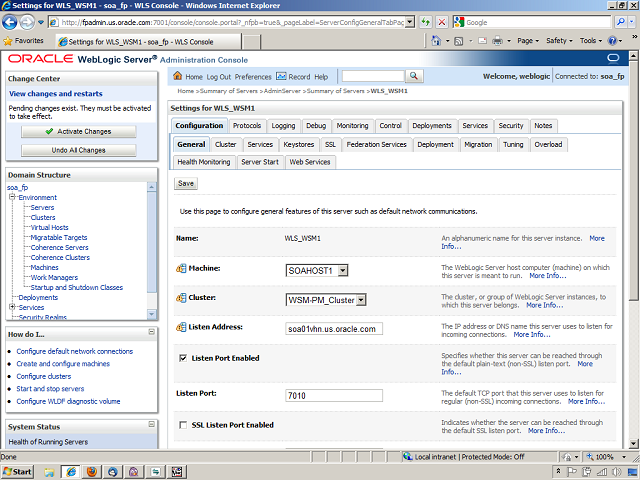The height and width of the screenshot is (480, 640).
Task: Switch to the Protocols tab
Action: pyautogui.click(x=247, y=126)
